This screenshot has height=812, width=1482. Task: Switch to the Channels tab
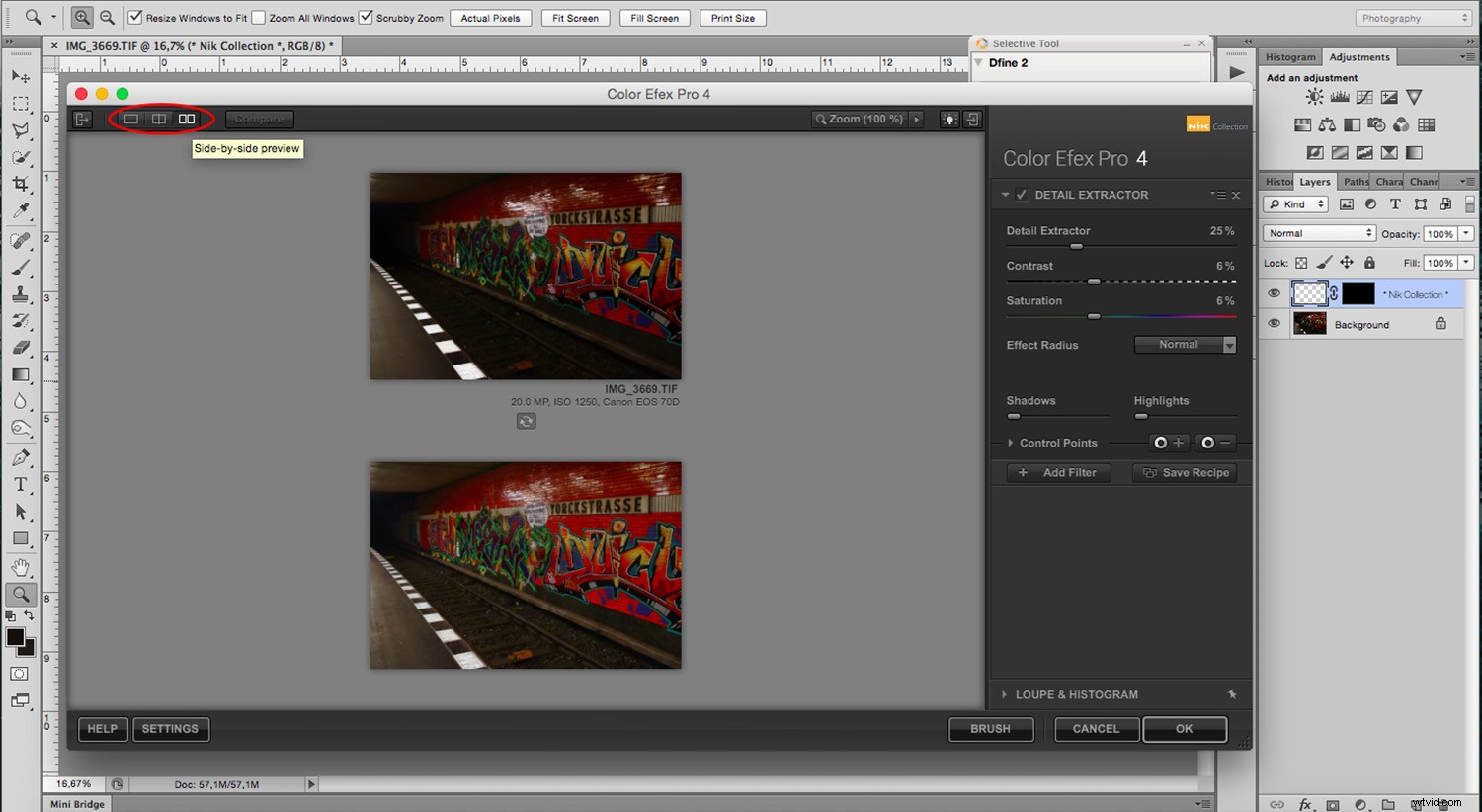tap(1423, 181)
